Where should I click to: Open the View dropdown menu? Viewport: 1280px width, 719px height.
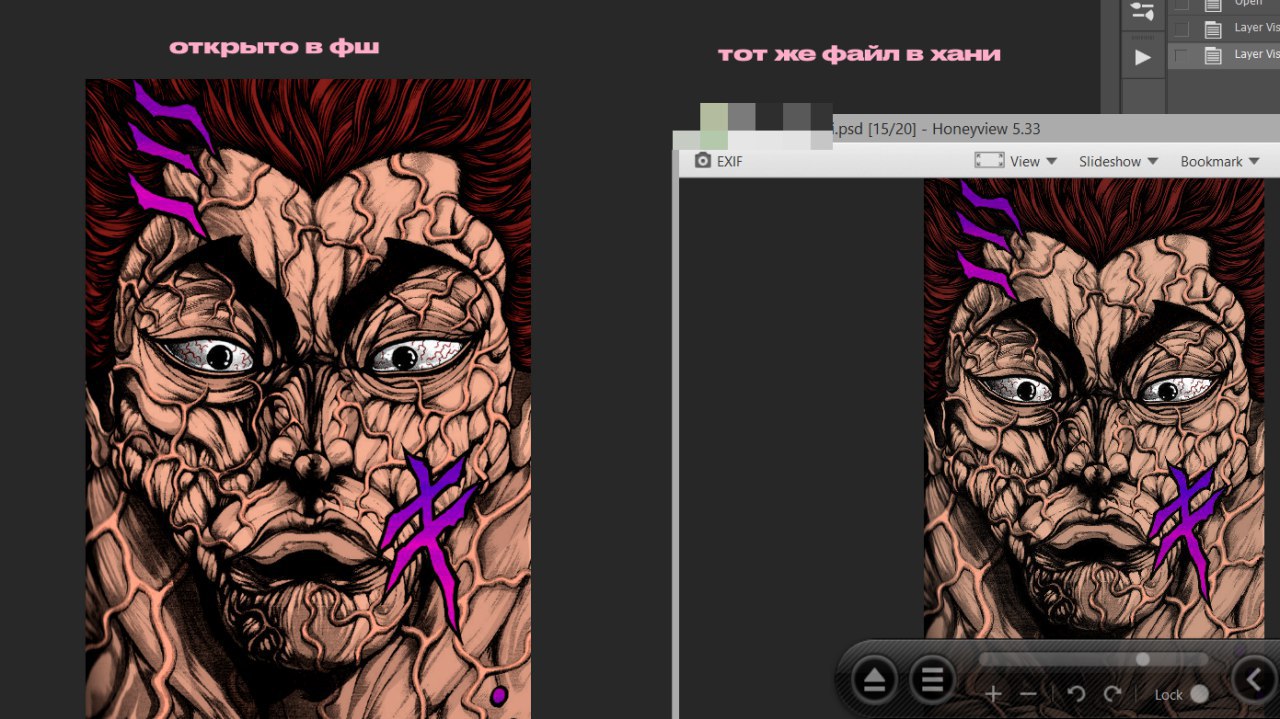1033,161
